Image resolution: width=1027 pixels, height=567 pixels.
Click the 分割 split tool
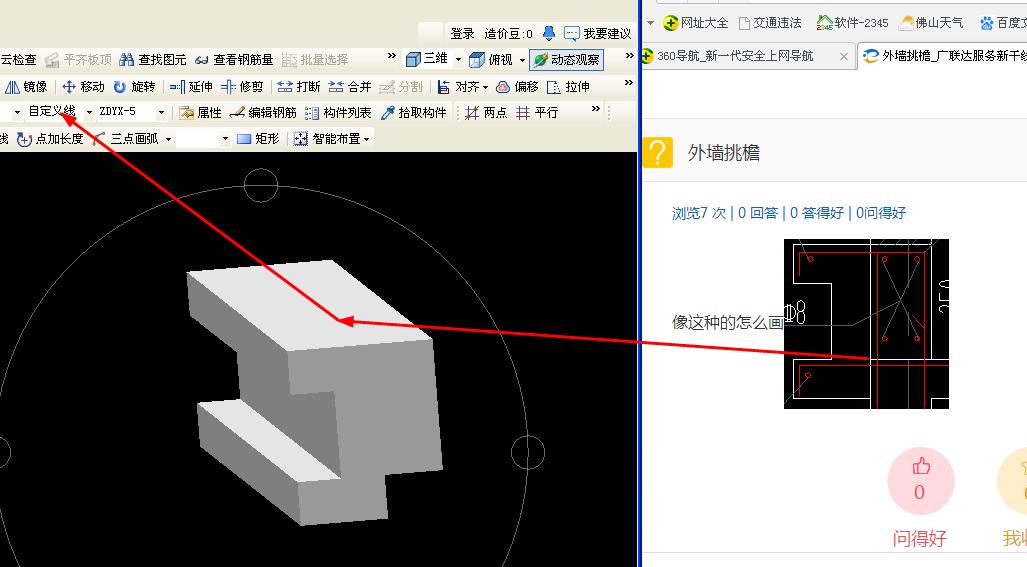[x=401, y=86]
